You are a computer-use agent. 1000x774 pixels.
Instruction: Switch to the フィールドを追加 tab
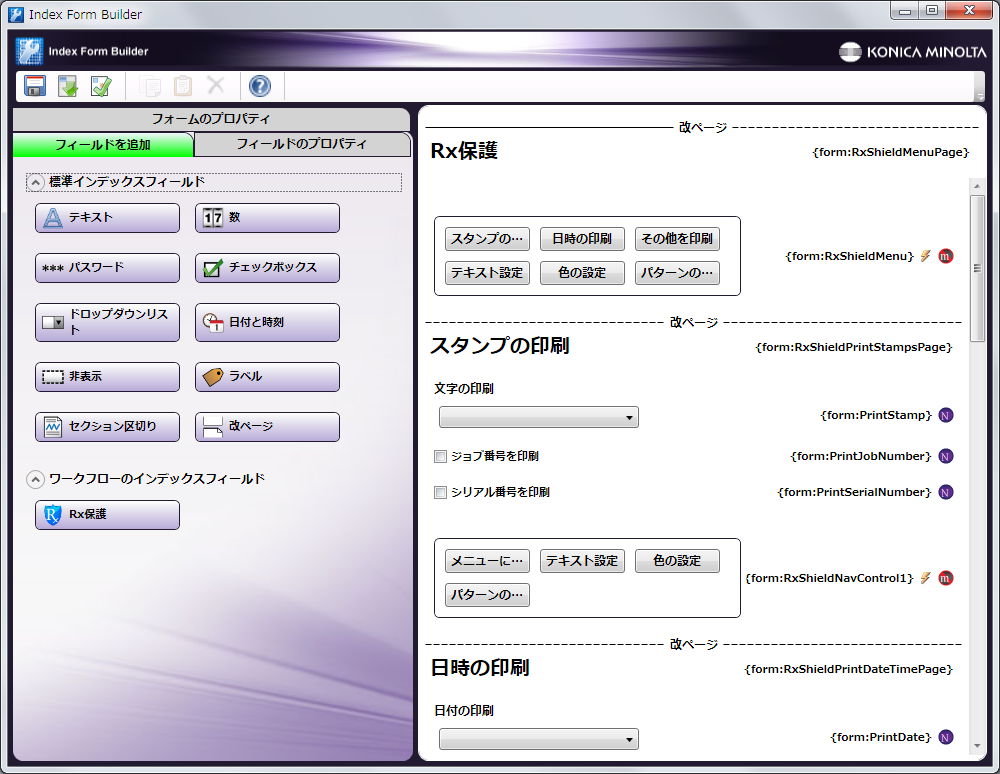pyautogui.click(x=103, y=145)
